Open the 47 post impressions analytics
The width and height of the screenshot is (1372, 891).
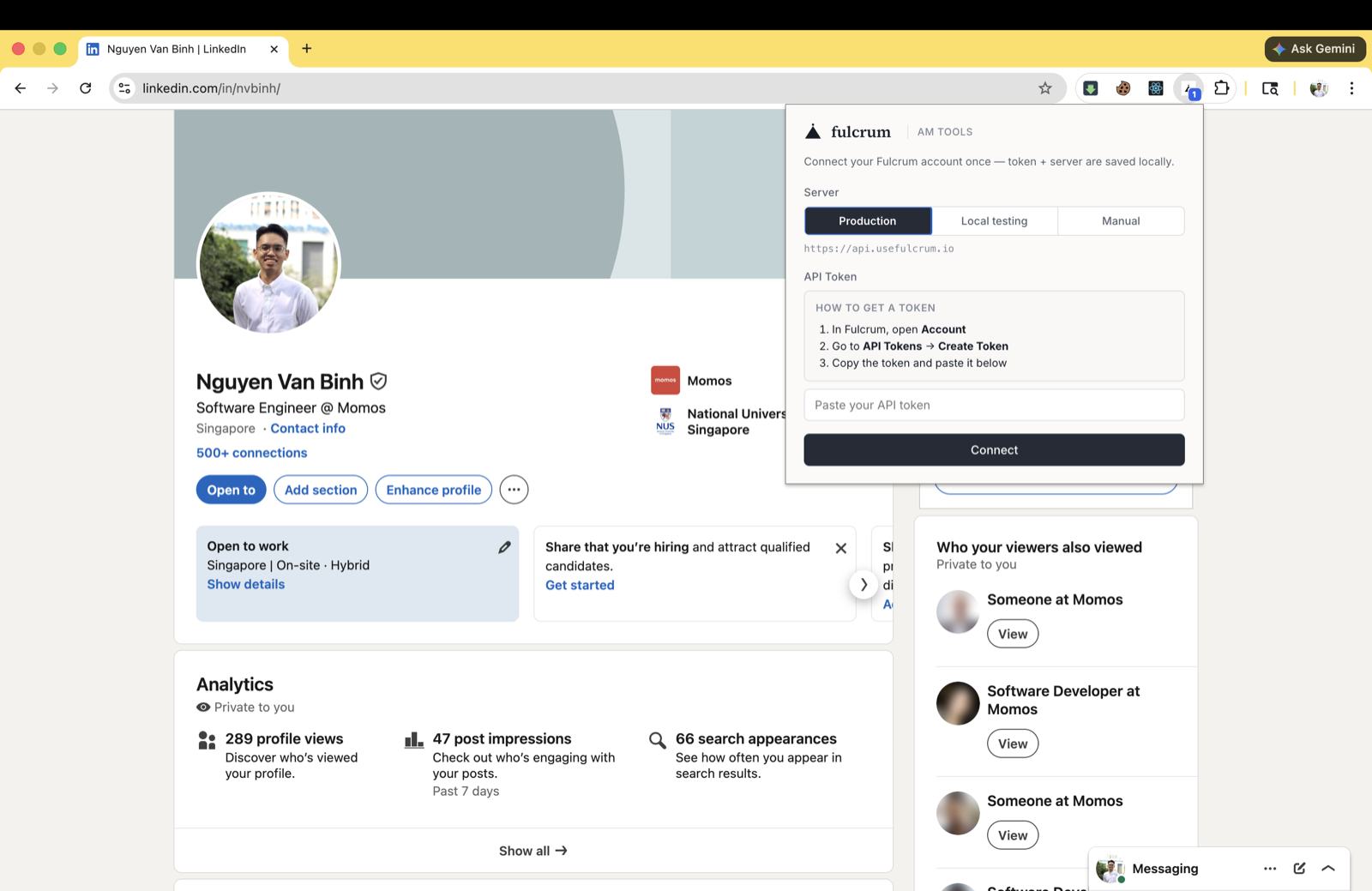502,738
